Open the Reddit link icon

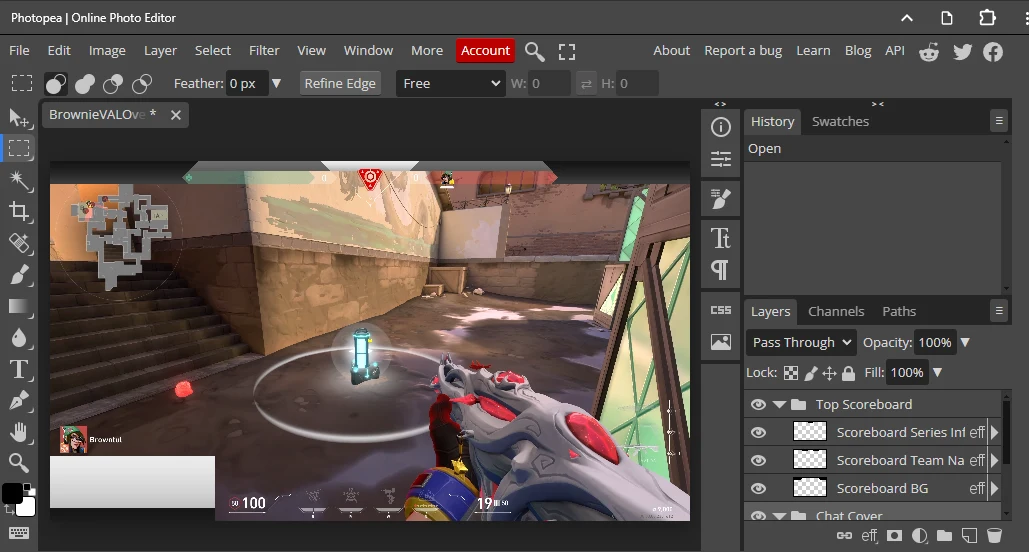[929, 52]
